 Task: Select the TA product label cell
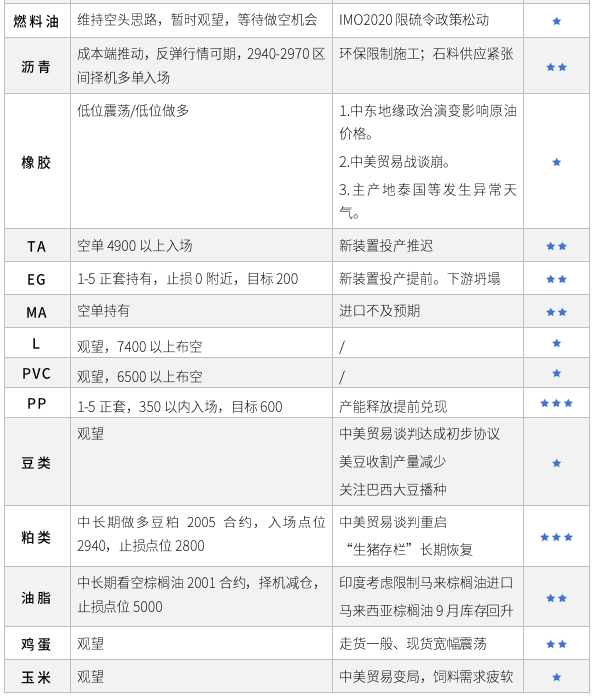37,246
